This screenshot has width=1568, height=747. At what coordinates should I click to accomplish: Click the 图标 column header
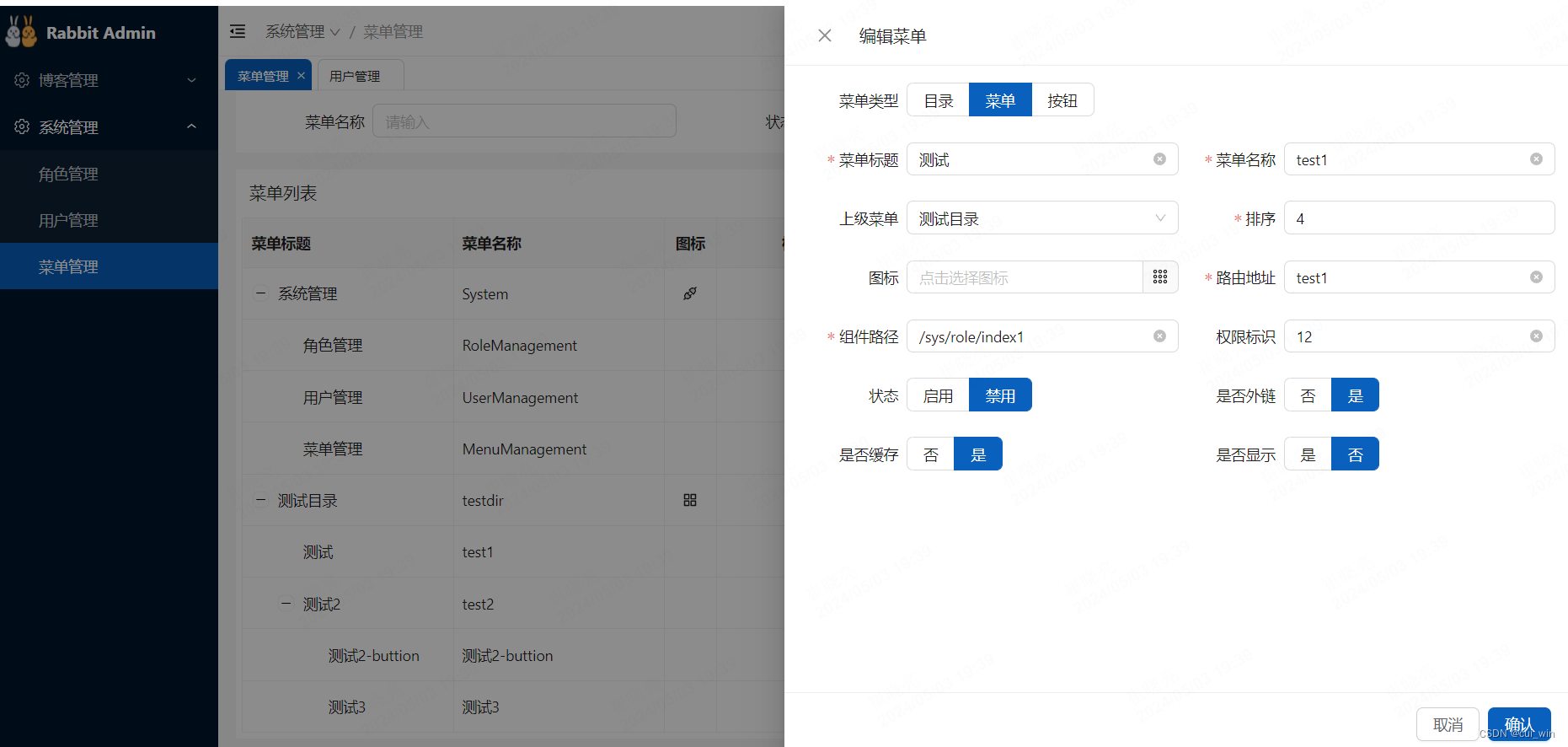(690, 243)
